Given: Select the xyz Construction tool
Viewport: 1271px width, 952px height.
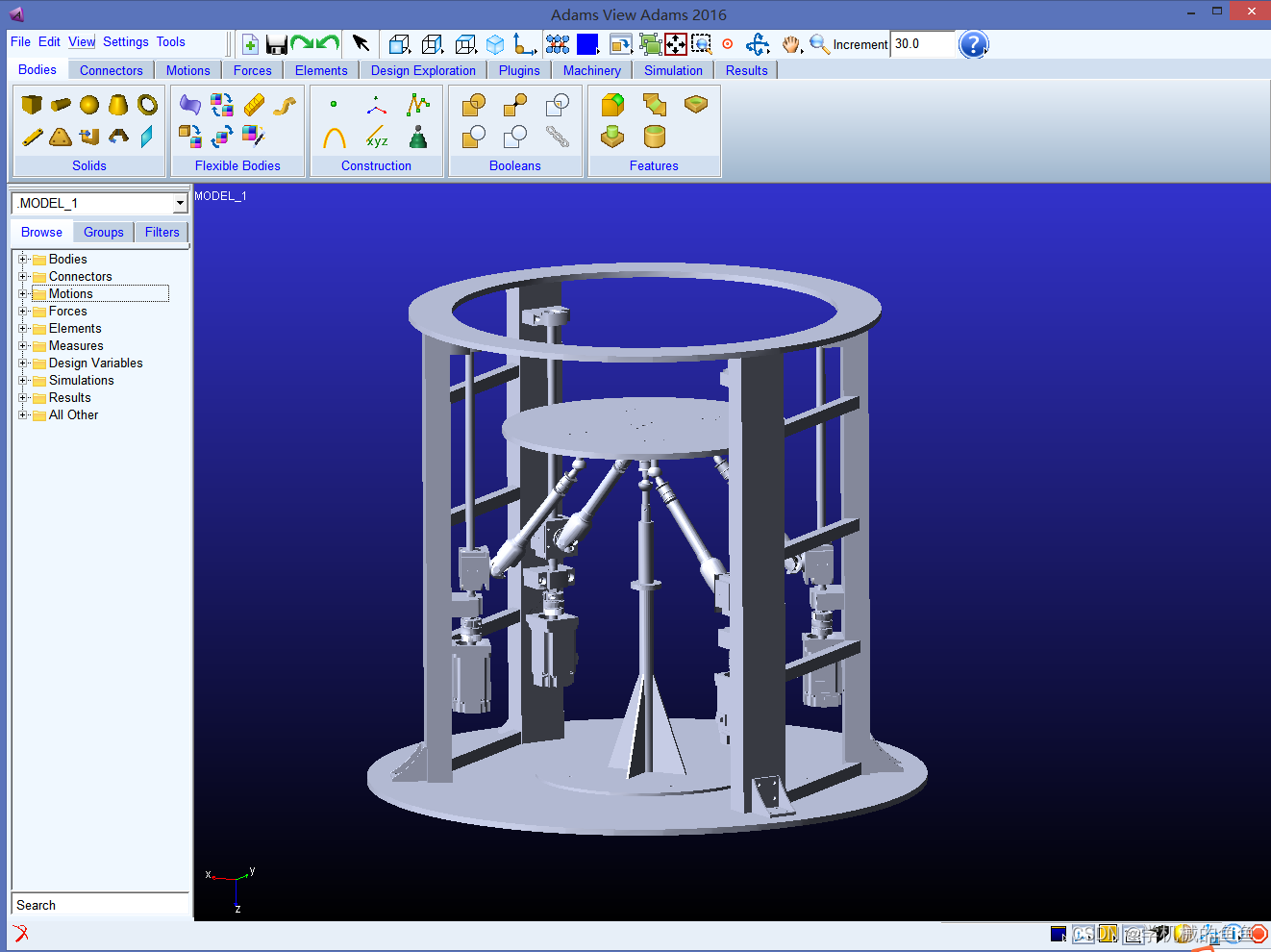Looking at the screenshot, I should [x=377, y=138].
